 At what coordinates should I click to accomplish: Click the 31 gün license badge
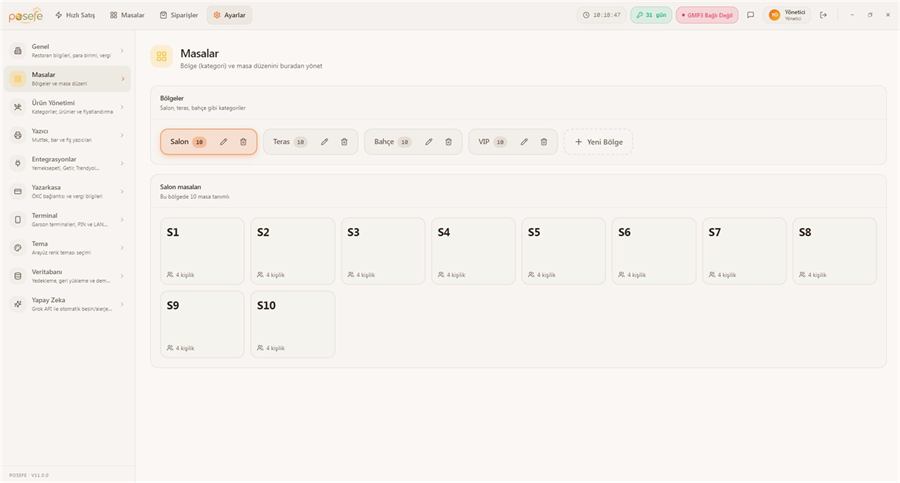(x=651, y=15)
